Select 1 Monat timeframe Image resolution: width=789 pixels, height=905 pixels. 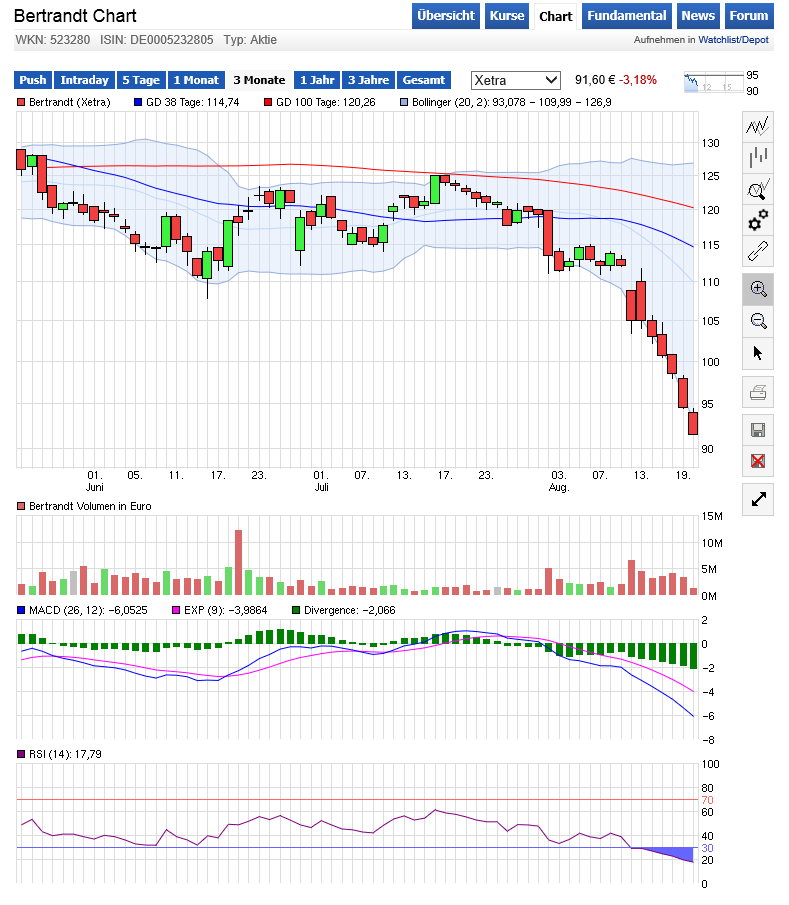click(196, 80)
